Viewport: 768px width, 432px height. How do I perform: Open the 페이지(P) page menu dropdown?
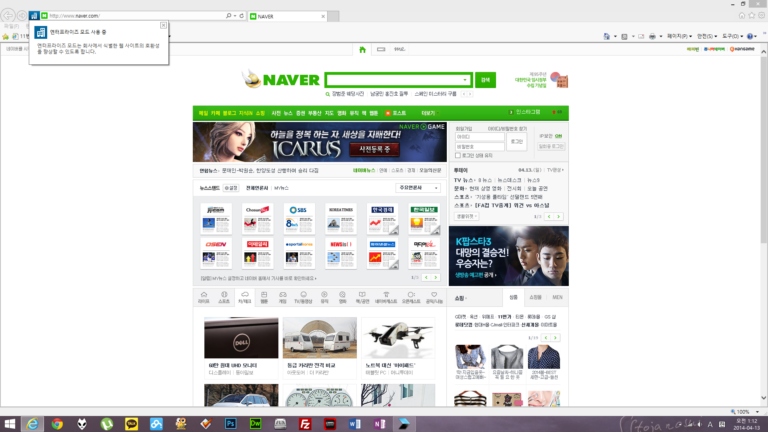coord(679,36)
